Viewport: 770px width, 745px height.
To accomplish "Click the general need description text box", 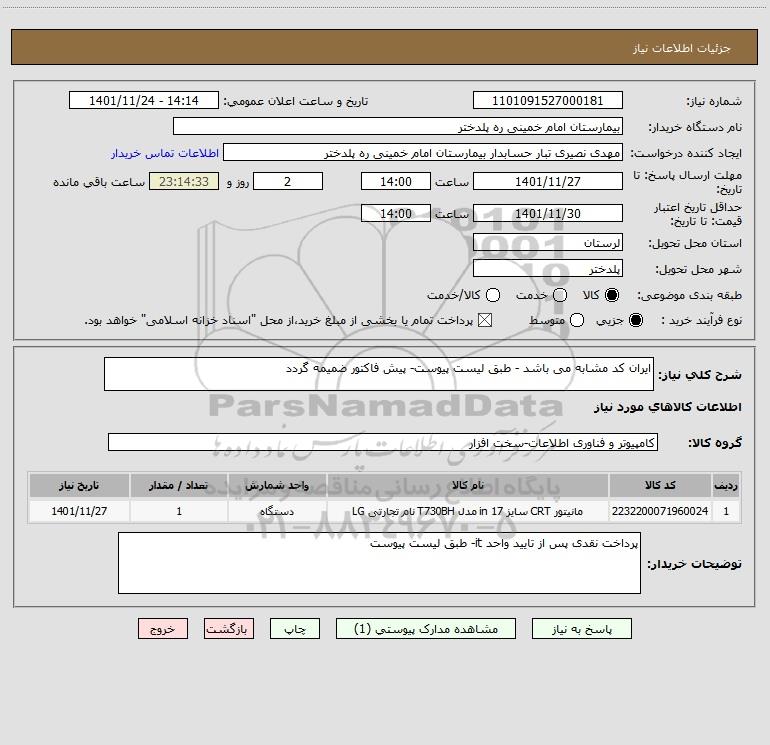I will pyautogui.click(x=379, y=374).
